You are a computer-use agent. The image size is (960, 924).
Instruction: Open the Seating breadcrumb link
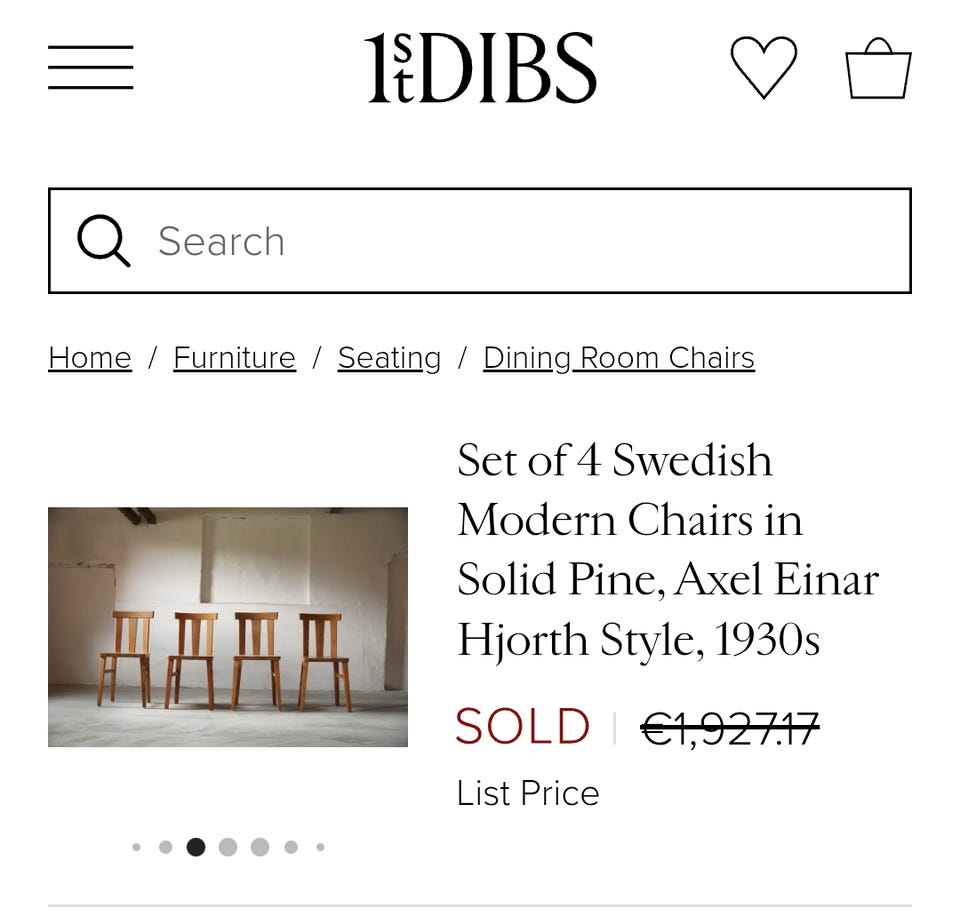(389, 358)
